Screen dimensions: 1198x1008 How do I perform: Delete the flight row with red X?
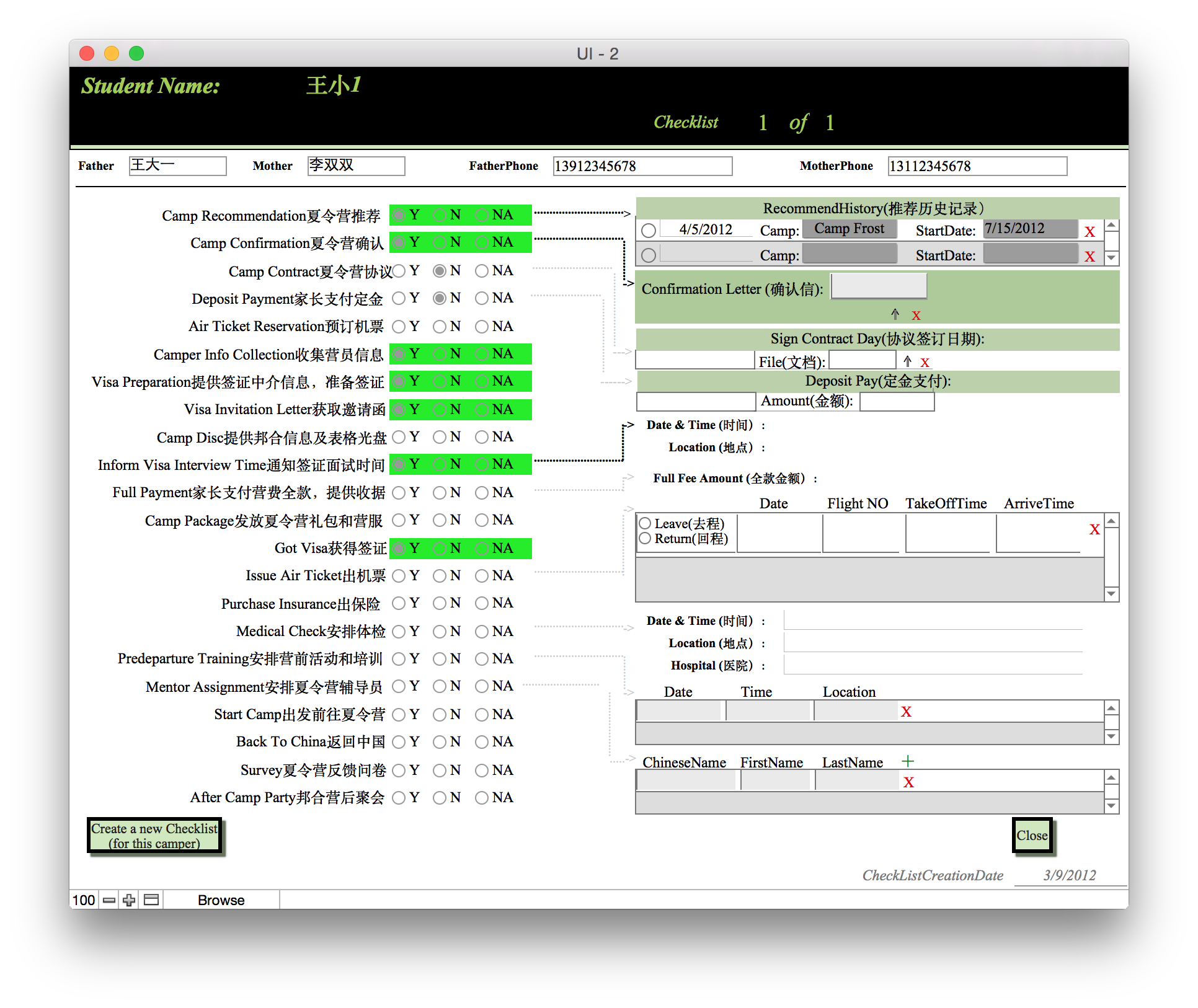pyautogui.click(x=1094, y=529)
